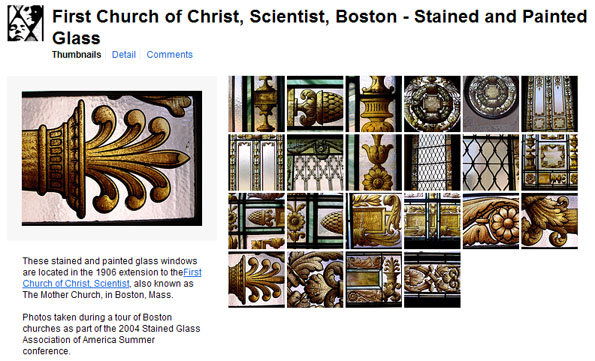Switch to the Detail view tab

124,55
